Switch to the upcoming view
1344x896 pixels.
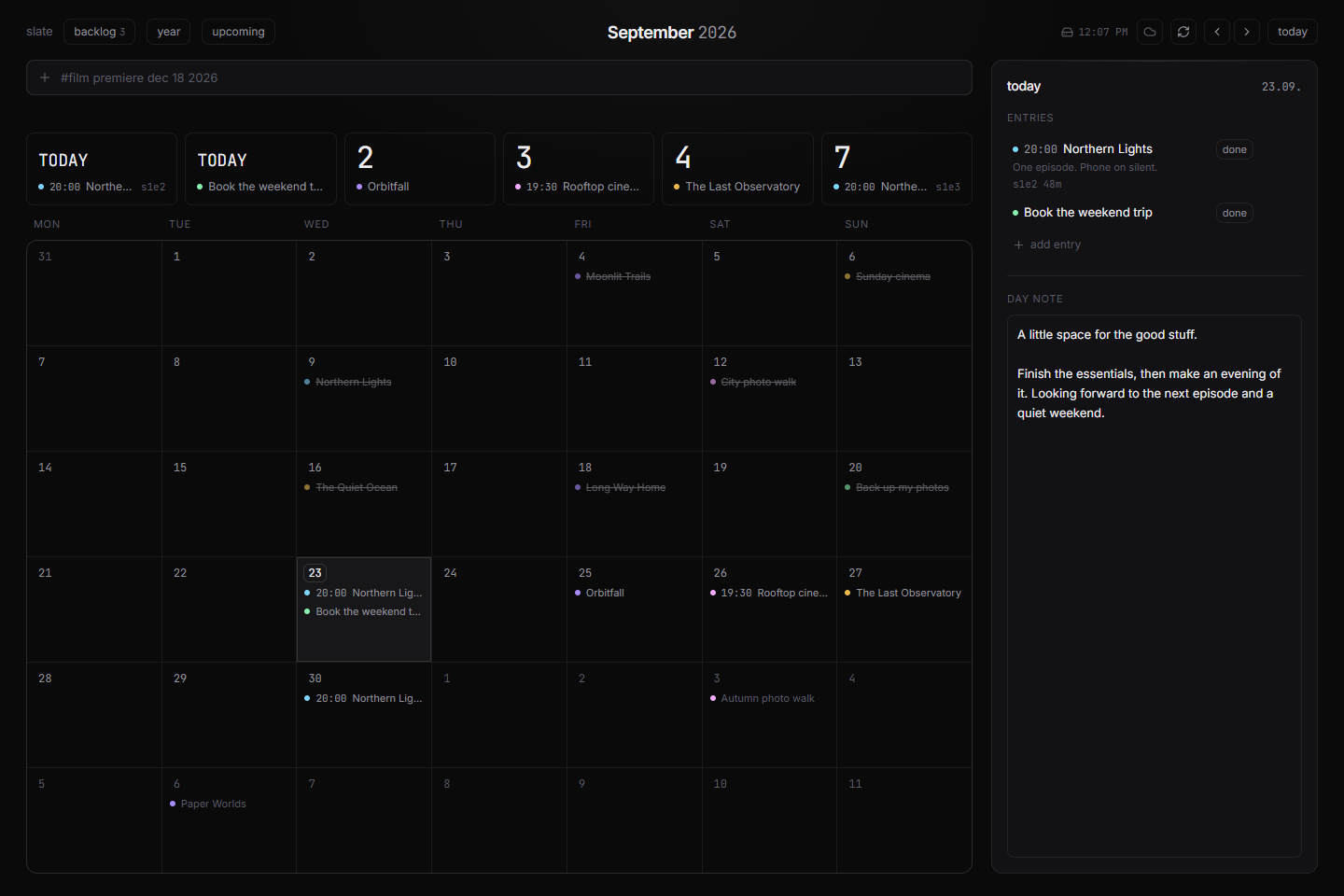coord(238,32)
